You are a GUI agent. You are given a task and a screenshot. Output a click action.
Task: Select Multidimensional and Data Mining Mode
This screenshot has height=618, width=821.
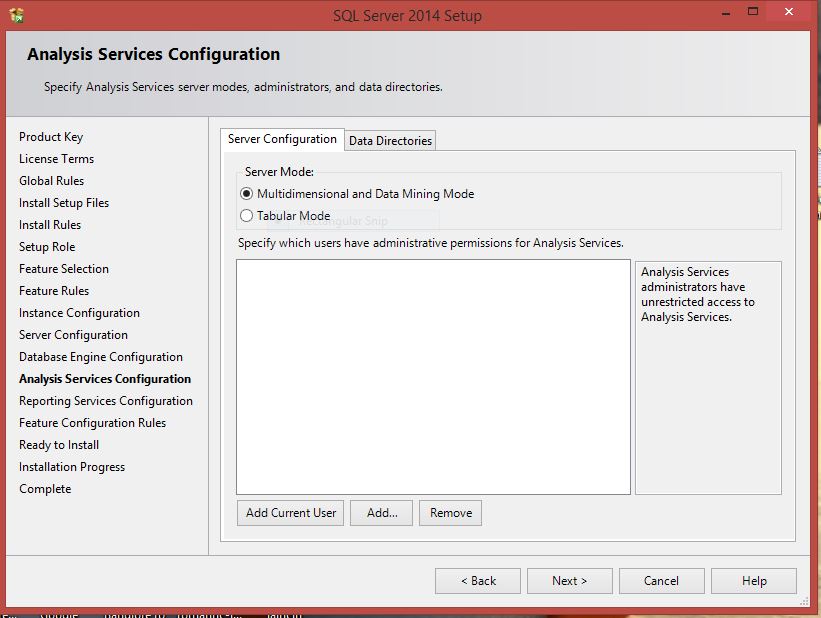click(247, 194)
